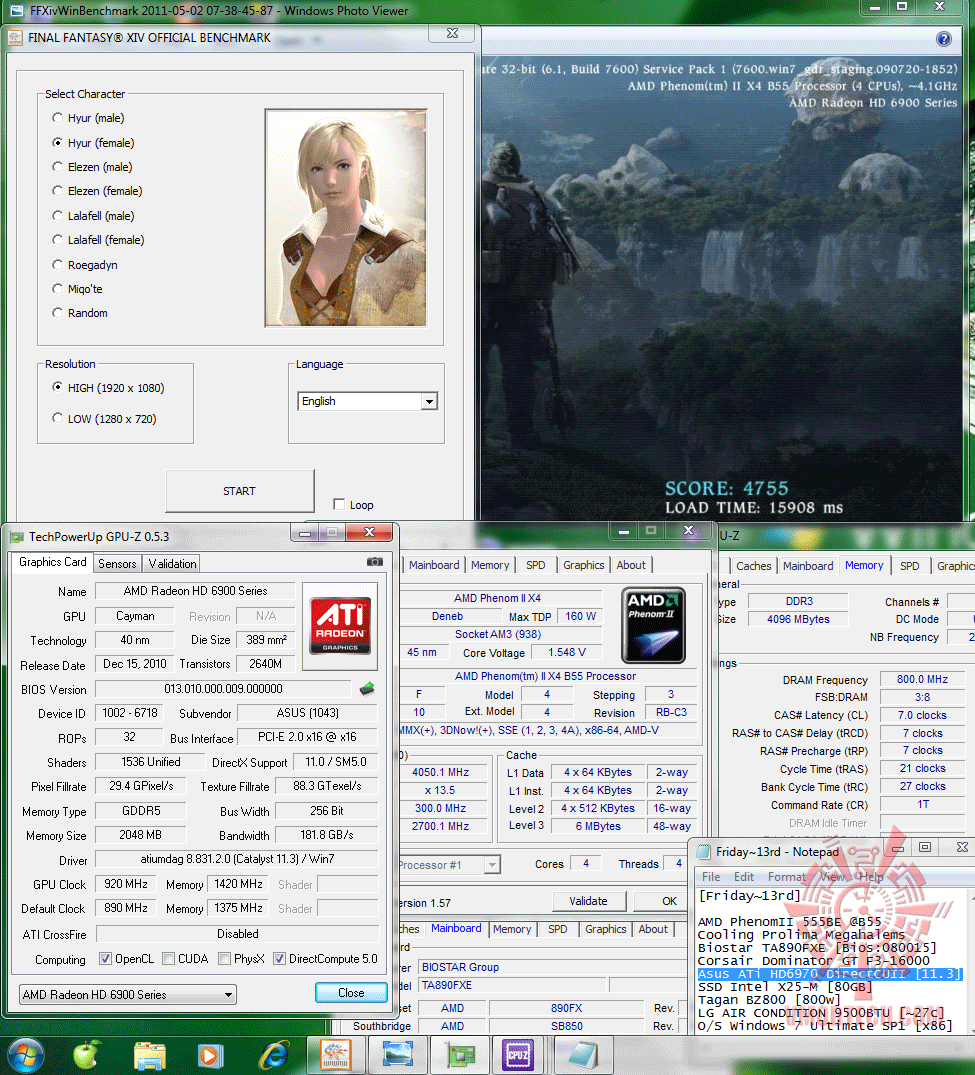
Task: Open the Graphics Card tab in GPU-Z
Action: (53, 562)
